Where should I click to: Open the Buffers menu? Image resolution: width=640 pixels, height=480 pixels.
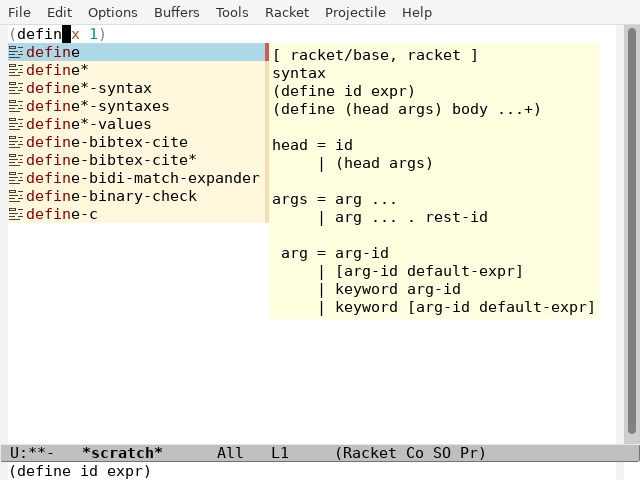[177, 12]
